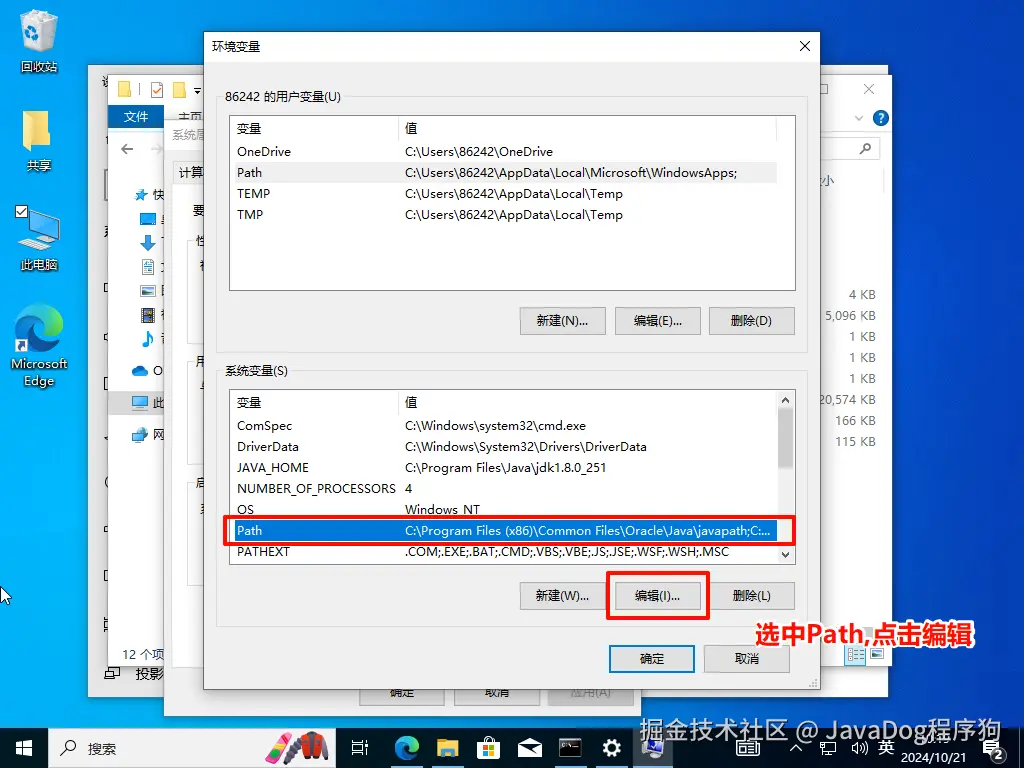Select the ComSpec system variable row
The height and width of the screenshot is (768, 1024).
pyautogui.click(x=506, y=426)
